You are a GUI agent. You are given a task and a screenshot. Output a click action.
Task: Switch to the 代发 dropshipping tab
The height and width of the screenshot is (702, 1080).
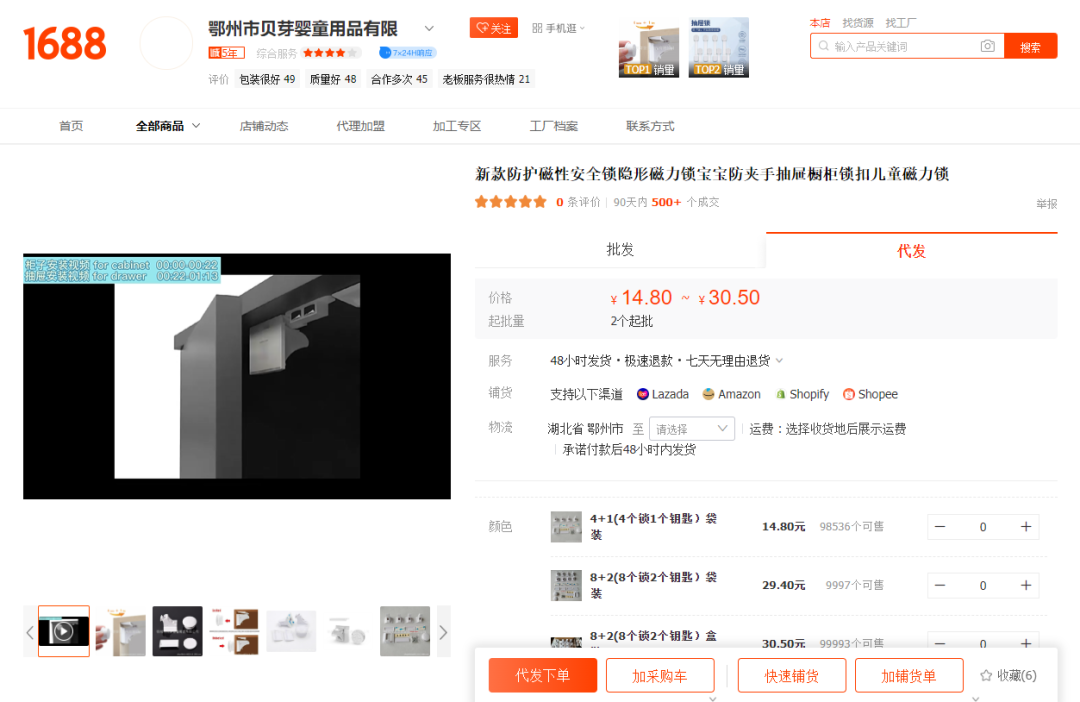[x=911, y=251]
